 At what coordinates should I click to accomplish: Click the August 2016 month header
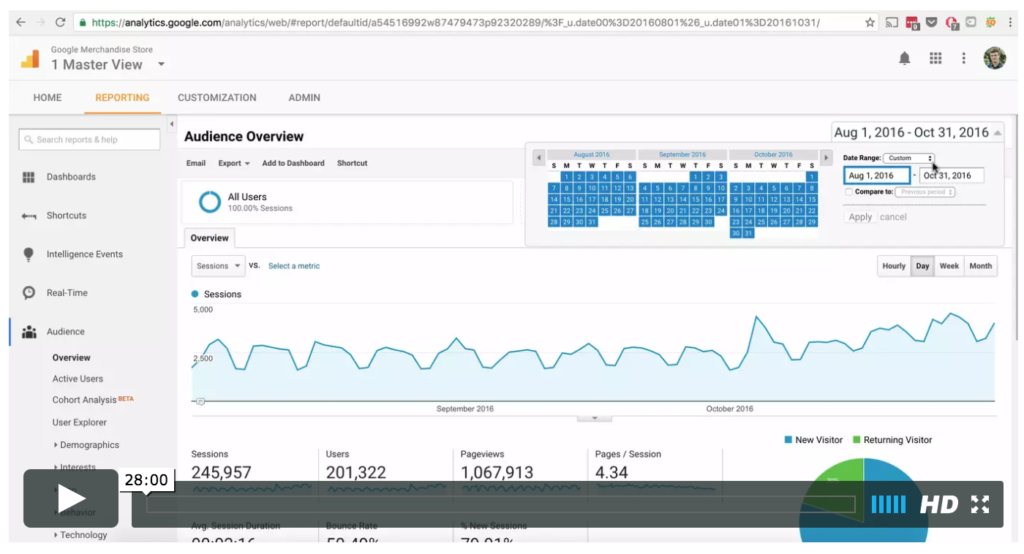[591, 155]
